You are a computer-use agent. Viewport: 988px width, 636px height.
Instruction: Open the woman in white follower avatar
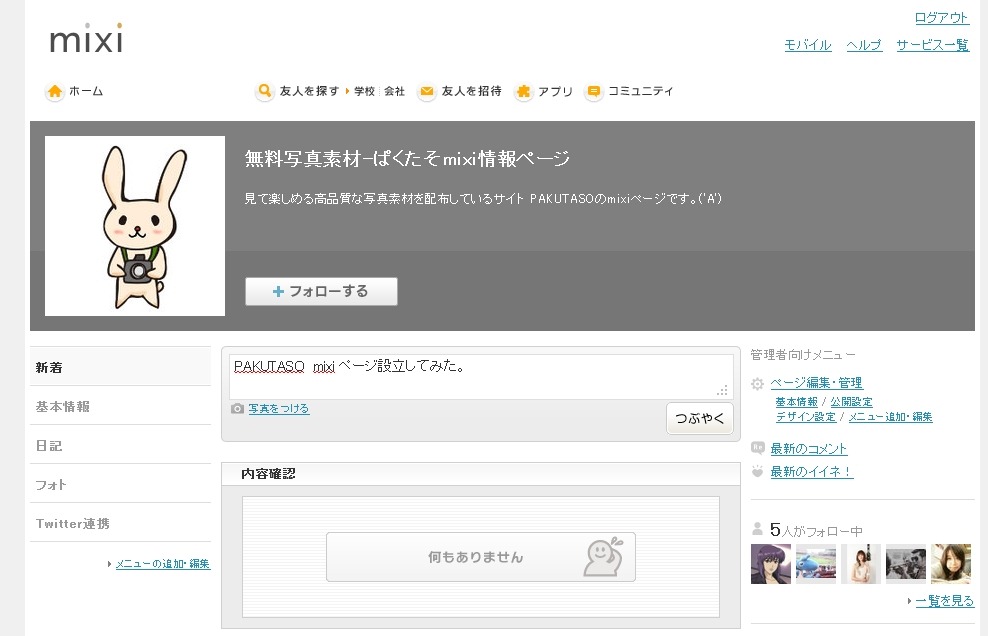861,564
